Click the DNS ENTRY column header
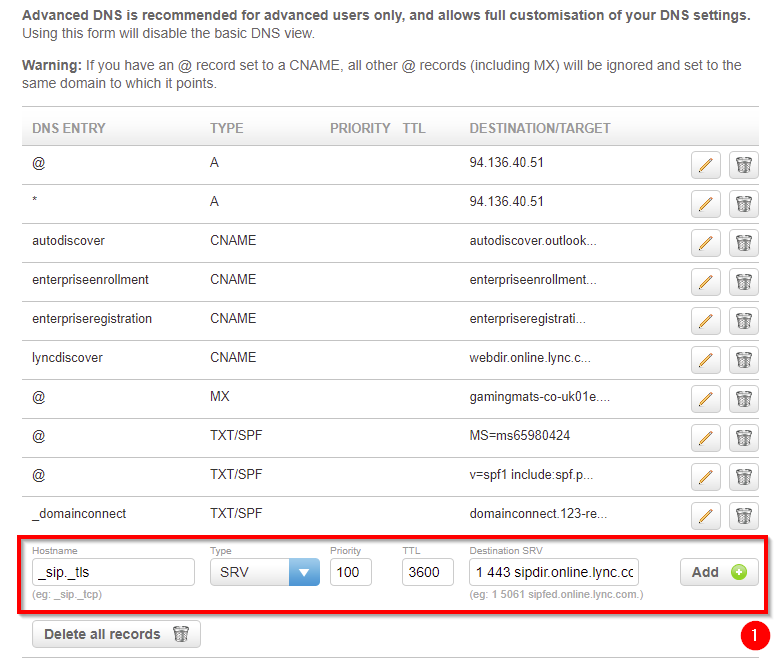Screen dimensions: 779x666 (x=69, y=128)
